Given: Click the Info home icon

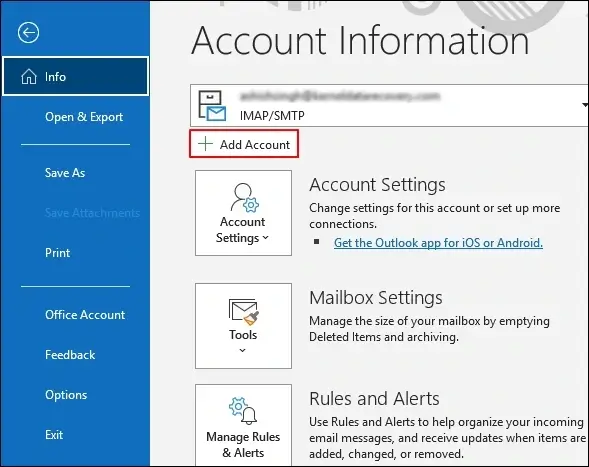Looking at the screenshot, I should click(x=29, y=77).
